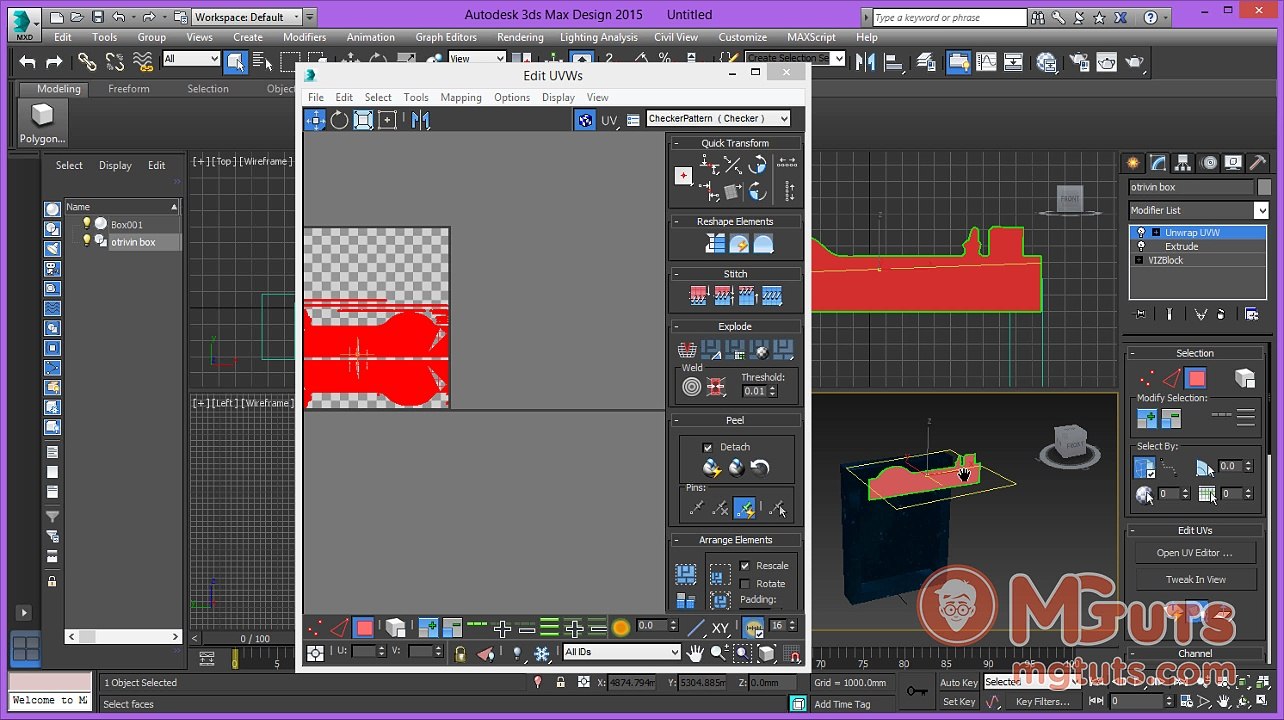Open the Mapping menu in Edit UVWs
The image size is (1284, 720).
tap(461, 97)
